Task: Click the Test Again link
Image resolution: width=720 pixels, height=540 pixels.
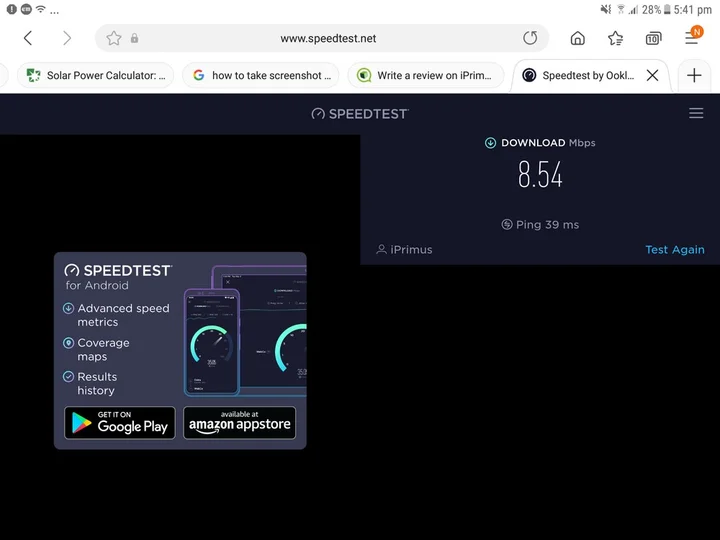Action: click(674, 250)
